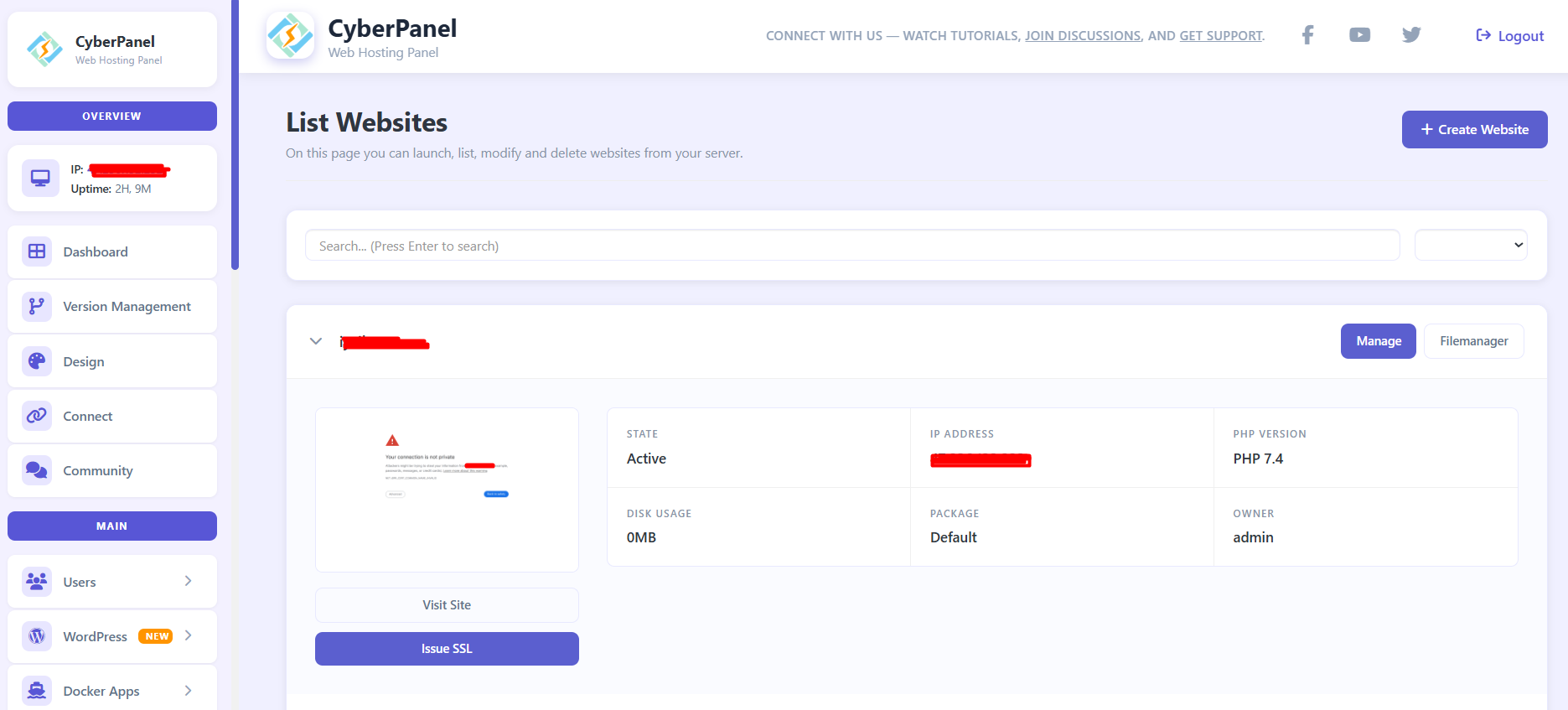Click the Users group icon
Screen dimensions: 1568x710
37,581
